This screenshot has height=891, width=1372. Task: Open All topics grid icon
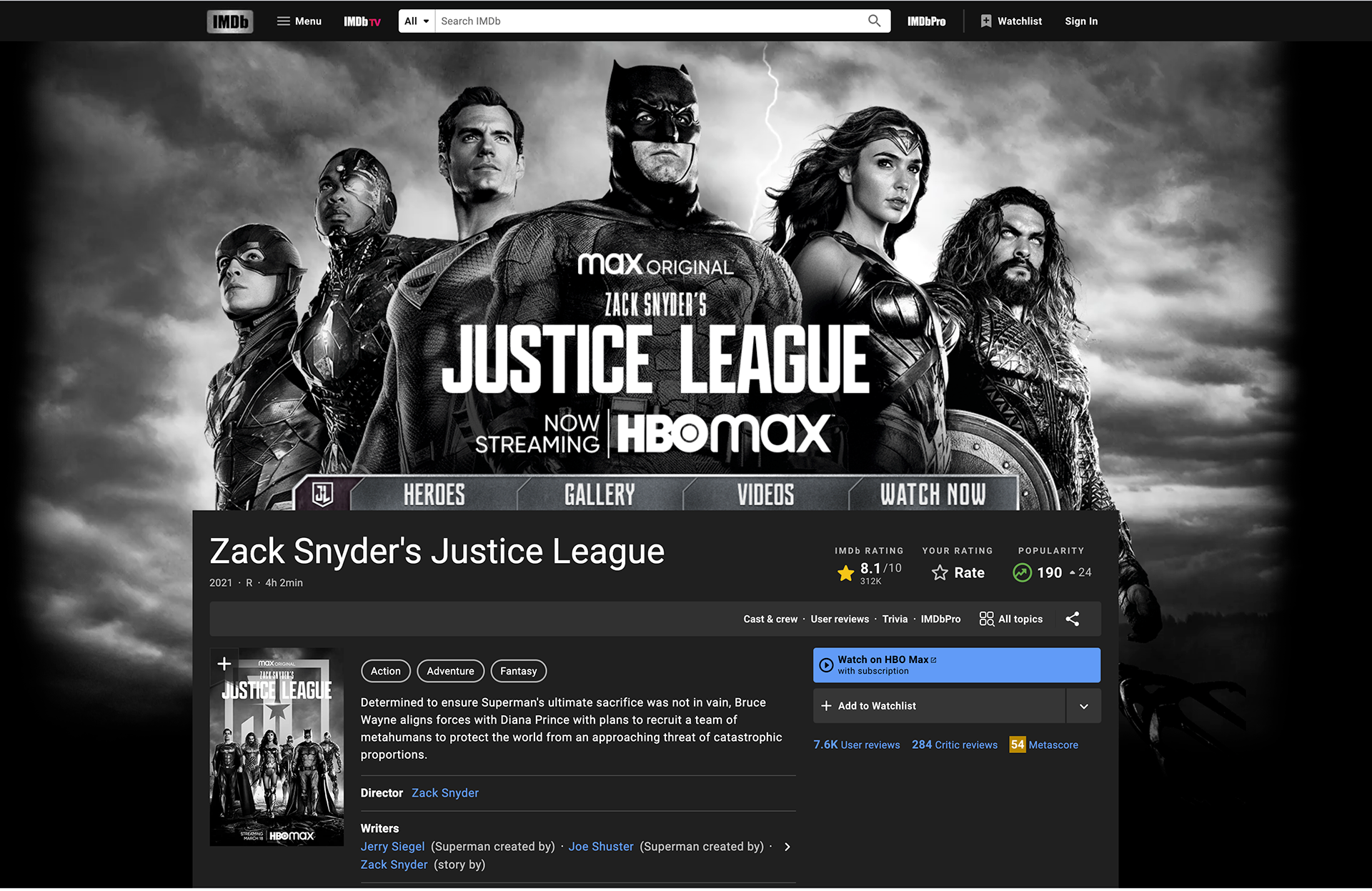[x=987, y=619]
